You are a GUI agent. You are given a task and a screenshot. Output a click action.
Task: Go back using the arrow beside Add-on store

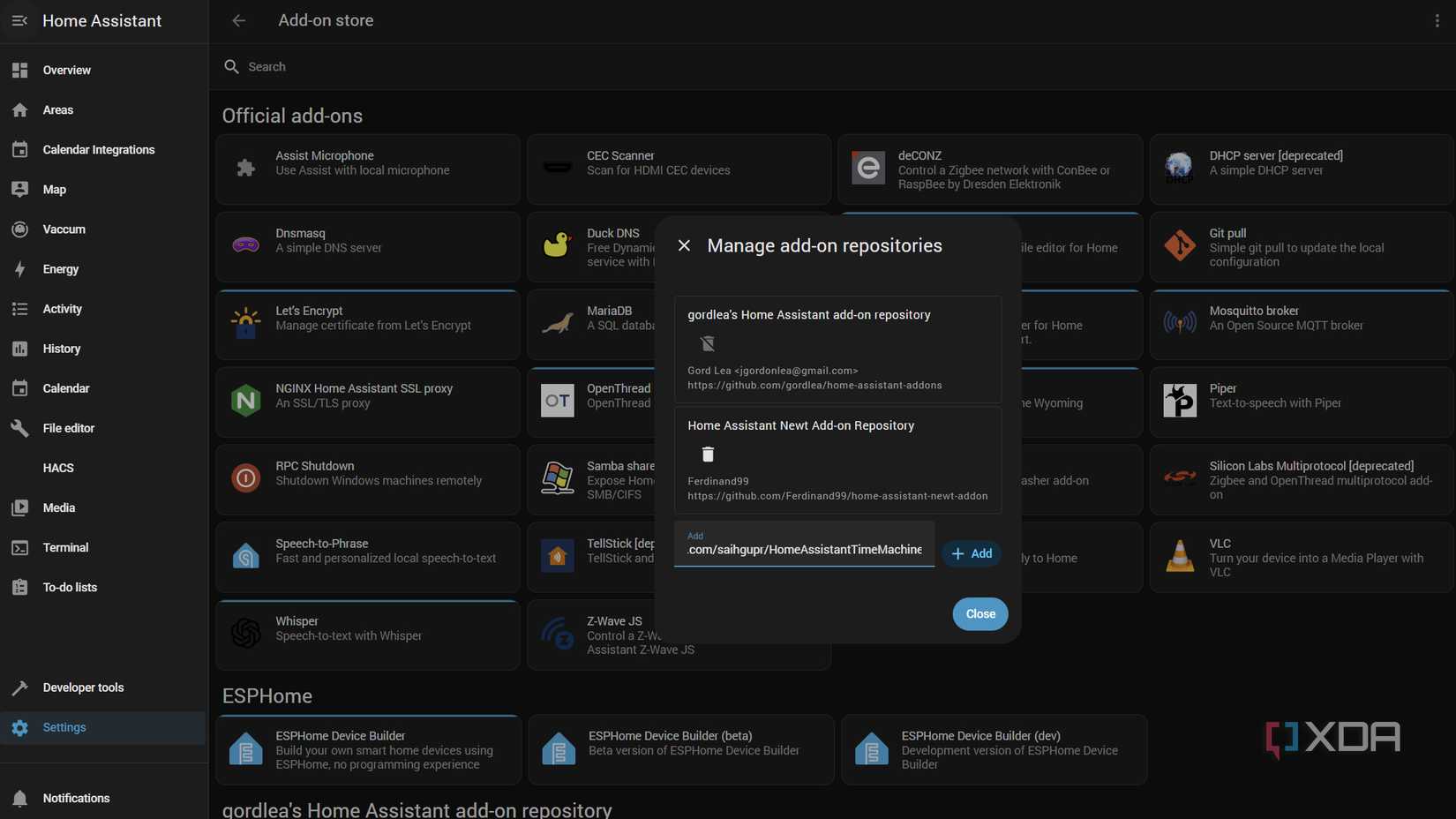pyautogui.click(x=238, y=20)
